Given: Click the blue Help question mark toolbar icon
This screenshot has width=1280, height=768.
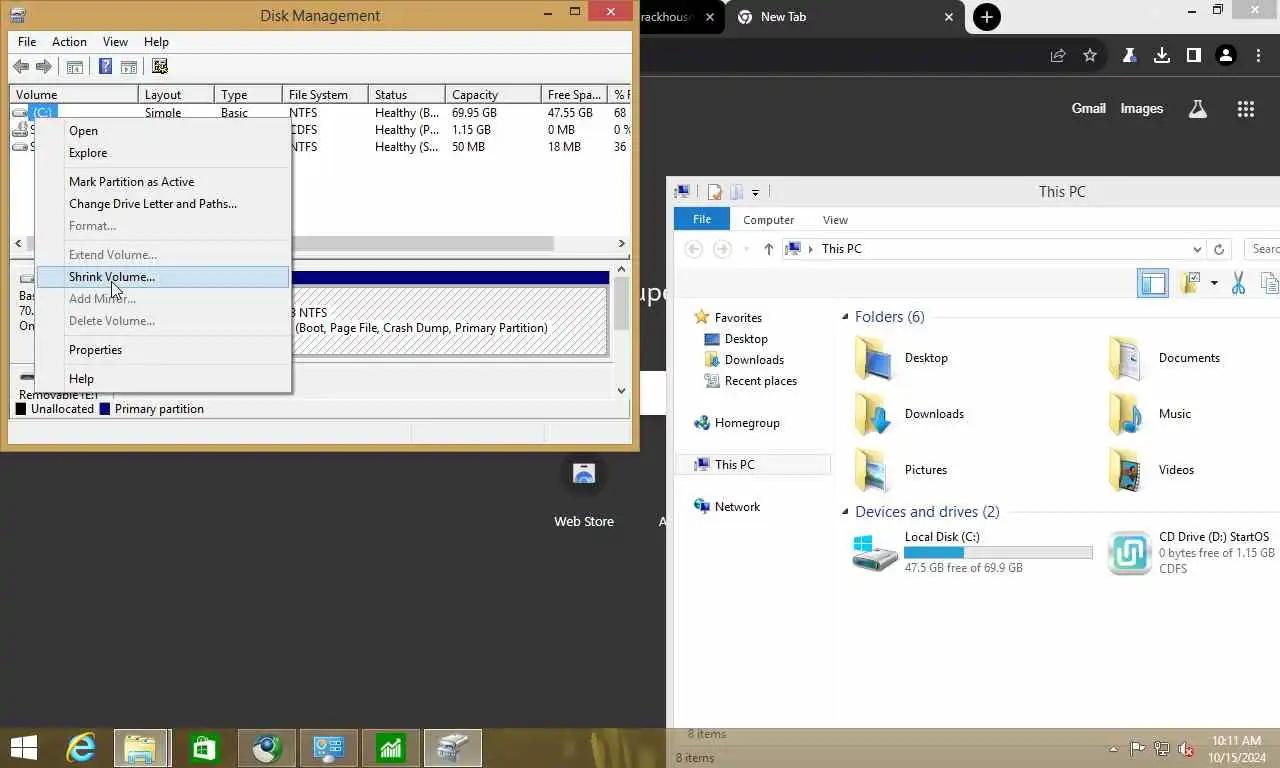Looking at the screenshot, I should 105,67.
